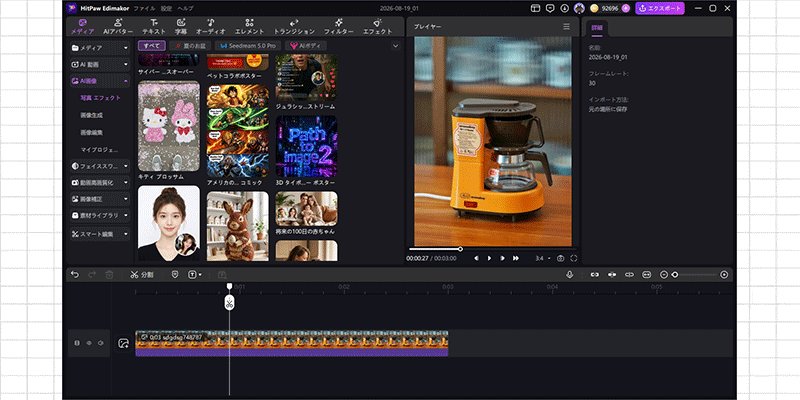Screen dimensions: 800x400
Task: Open the feedback chat bubble icon
Action: [x=549, y=8]
